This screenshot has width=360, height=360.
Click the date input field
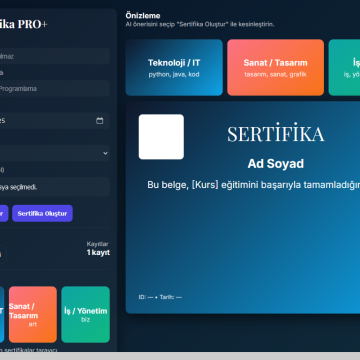(55, 121)
